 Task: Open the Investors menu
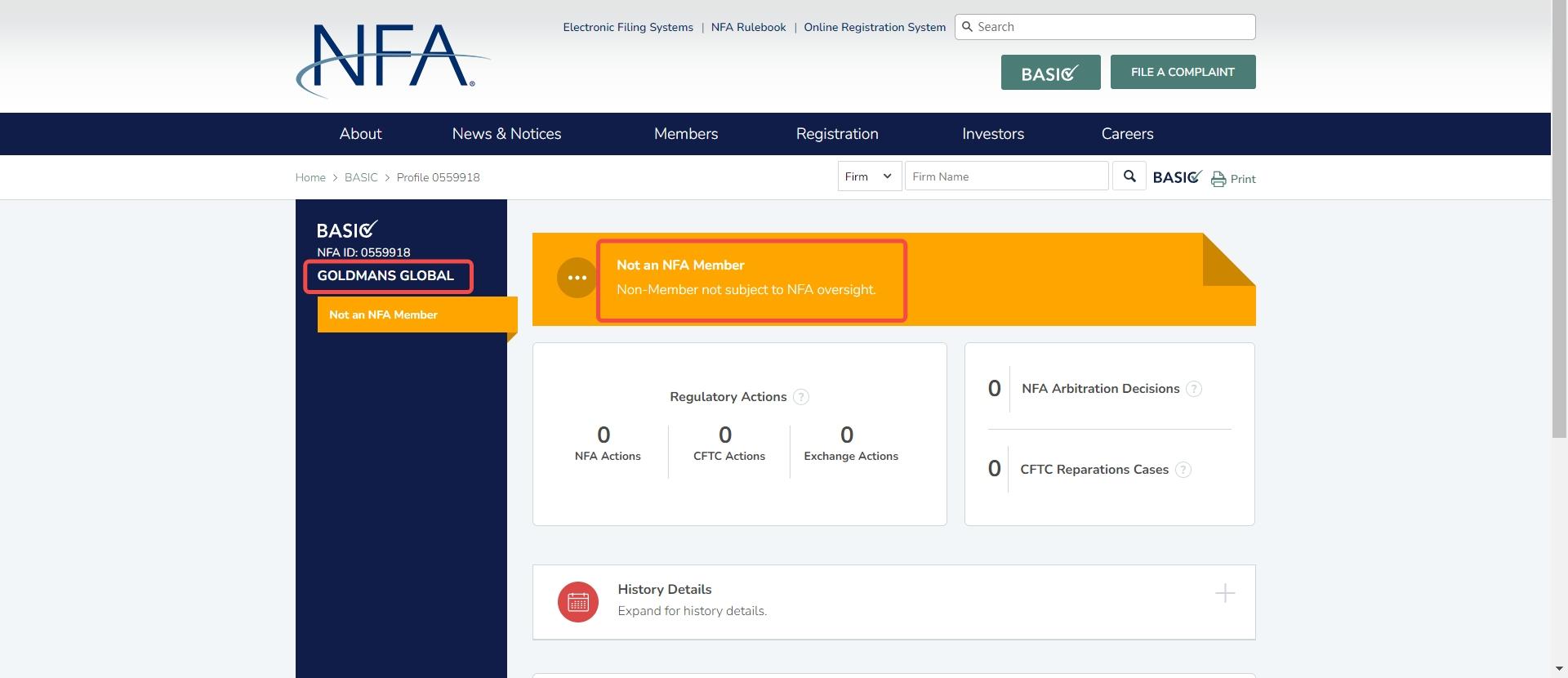pos(993,134)
